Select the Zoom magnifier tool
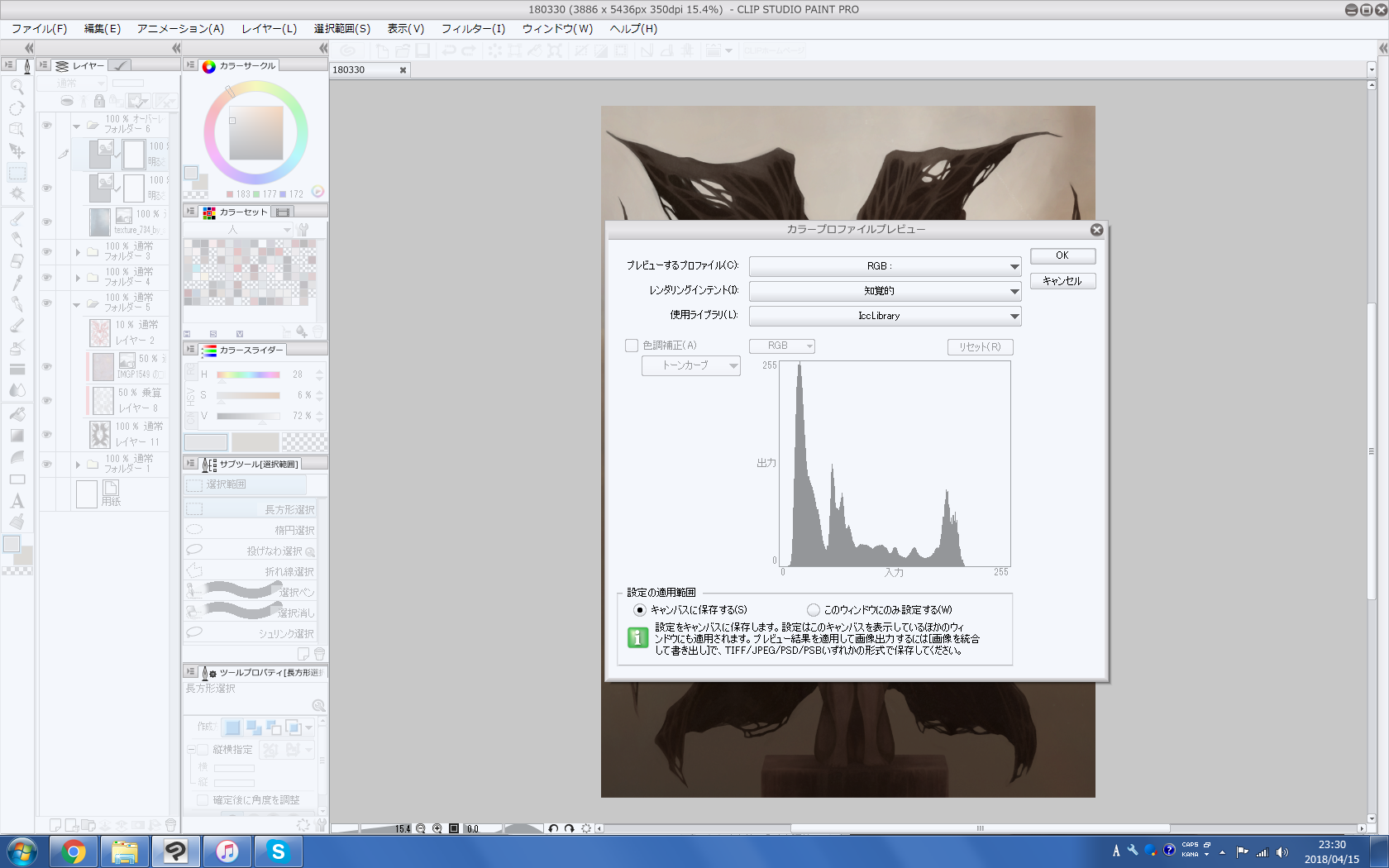 (x=17, y=87)
